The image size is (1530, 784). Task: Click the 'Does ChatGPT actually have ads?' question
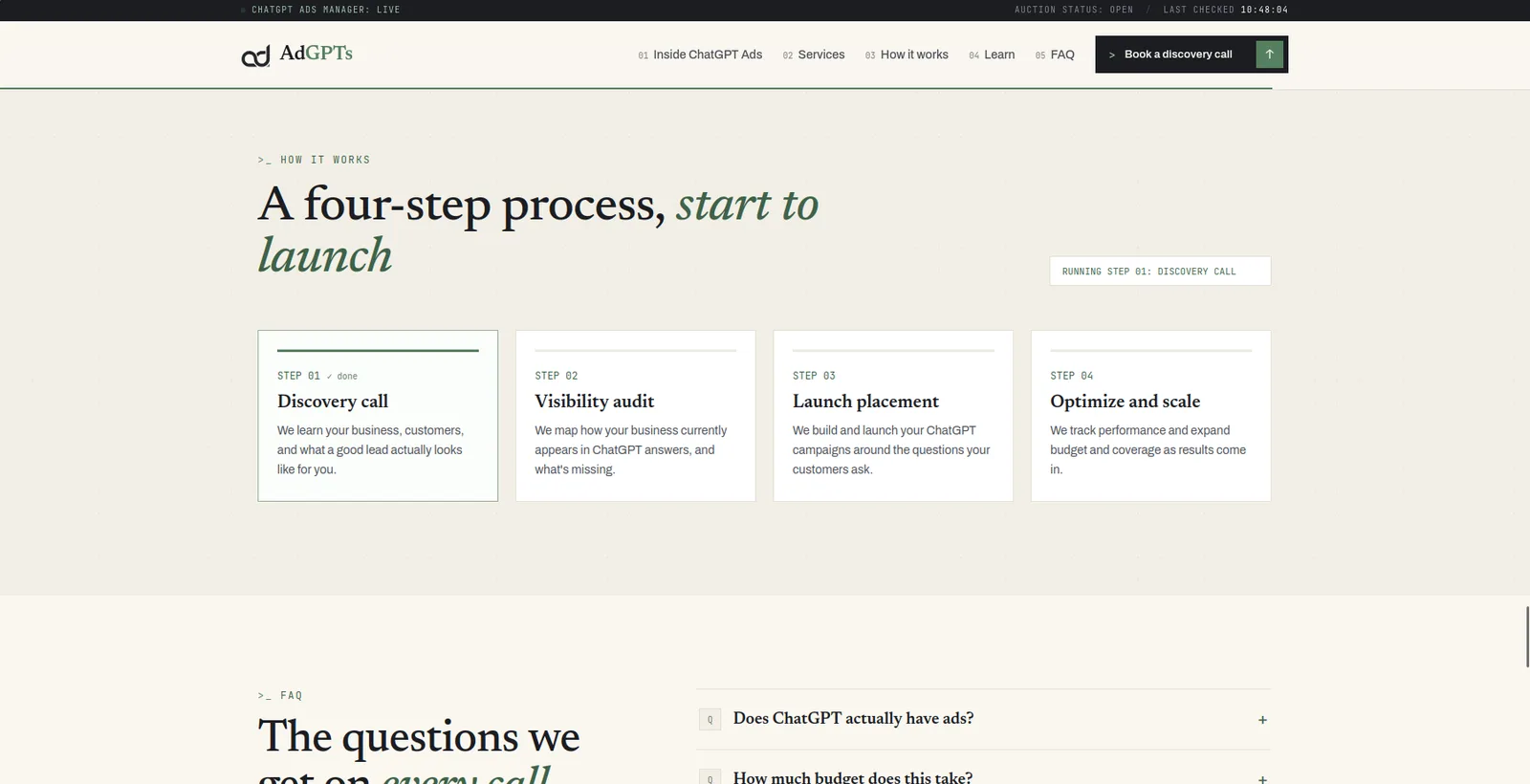point(853,718)
